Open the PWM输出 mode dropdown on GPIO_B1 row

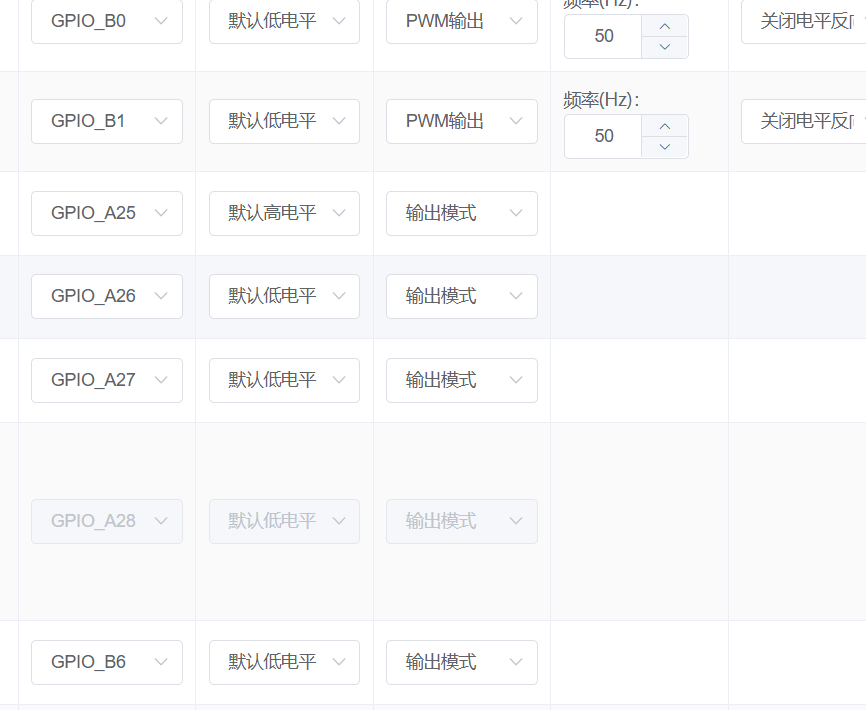click(461, 121)
